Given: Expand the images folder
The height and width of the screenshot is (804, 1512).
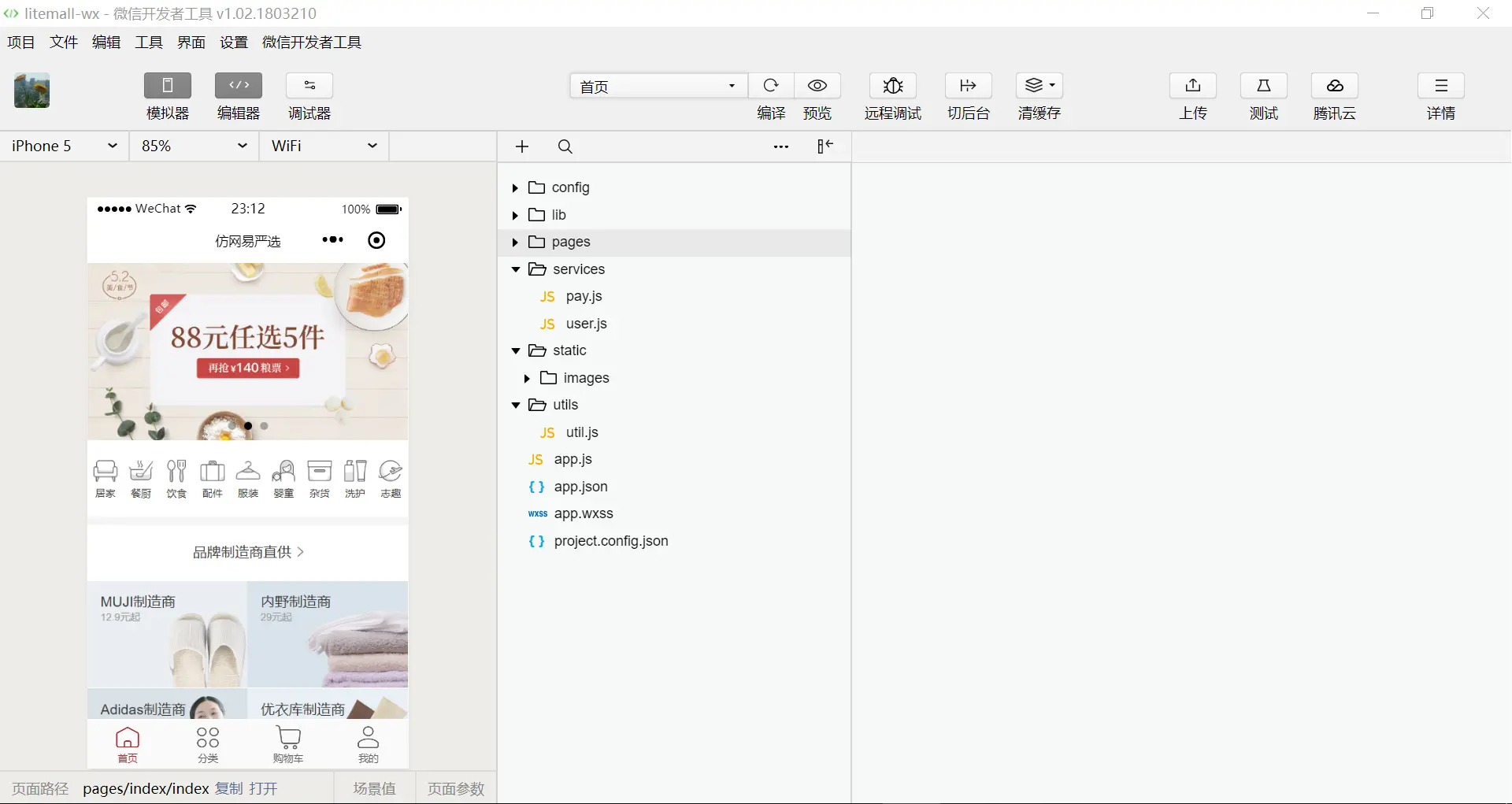Looking at the screenshot, I should click(675, 378).
